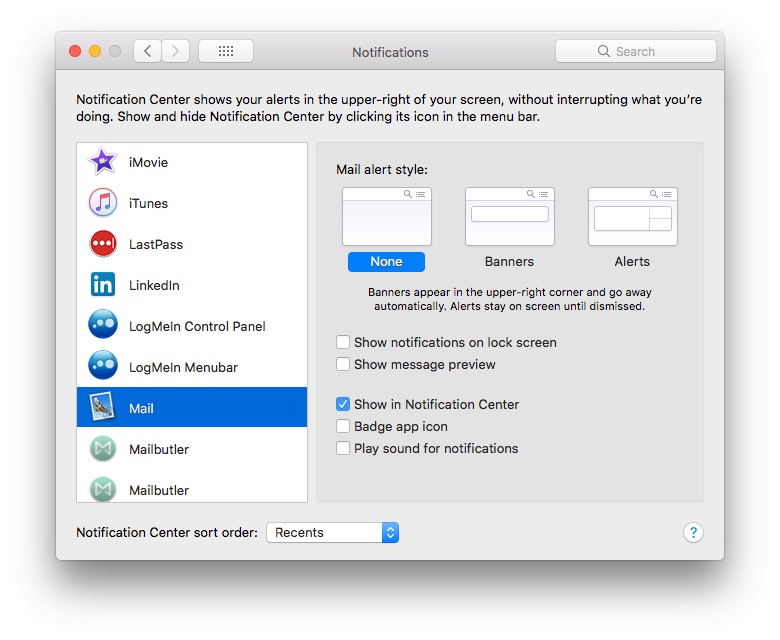Select LinkedIn name in list

[x=154, y=285]
